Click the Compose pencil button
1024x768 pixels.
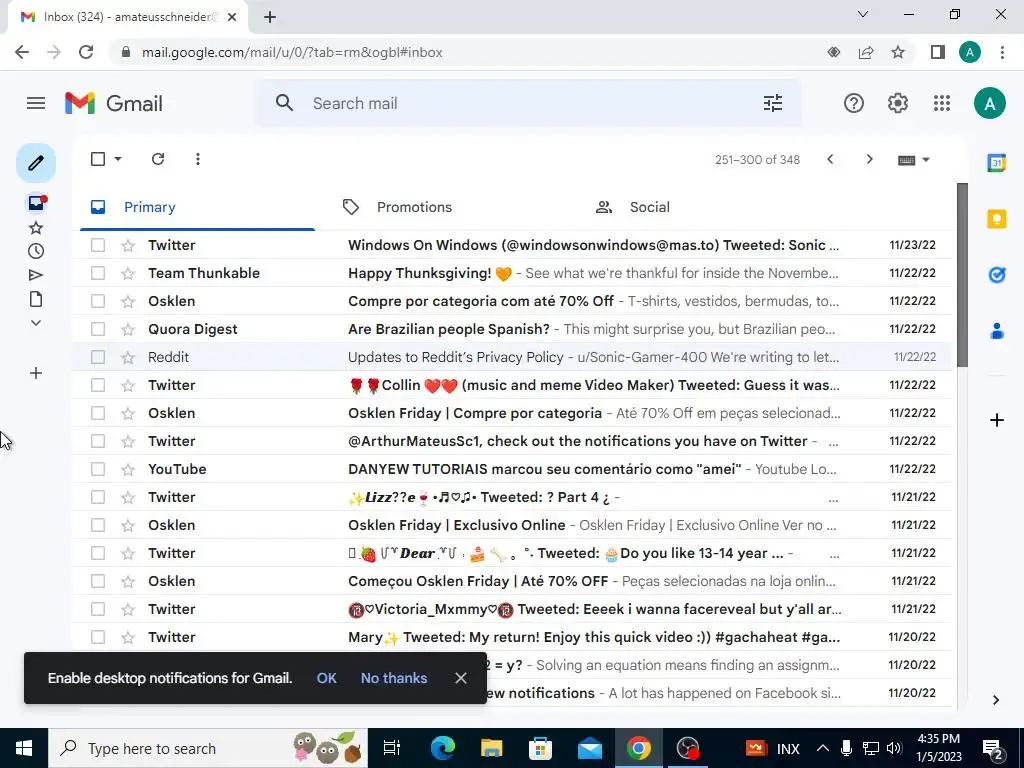36,163
